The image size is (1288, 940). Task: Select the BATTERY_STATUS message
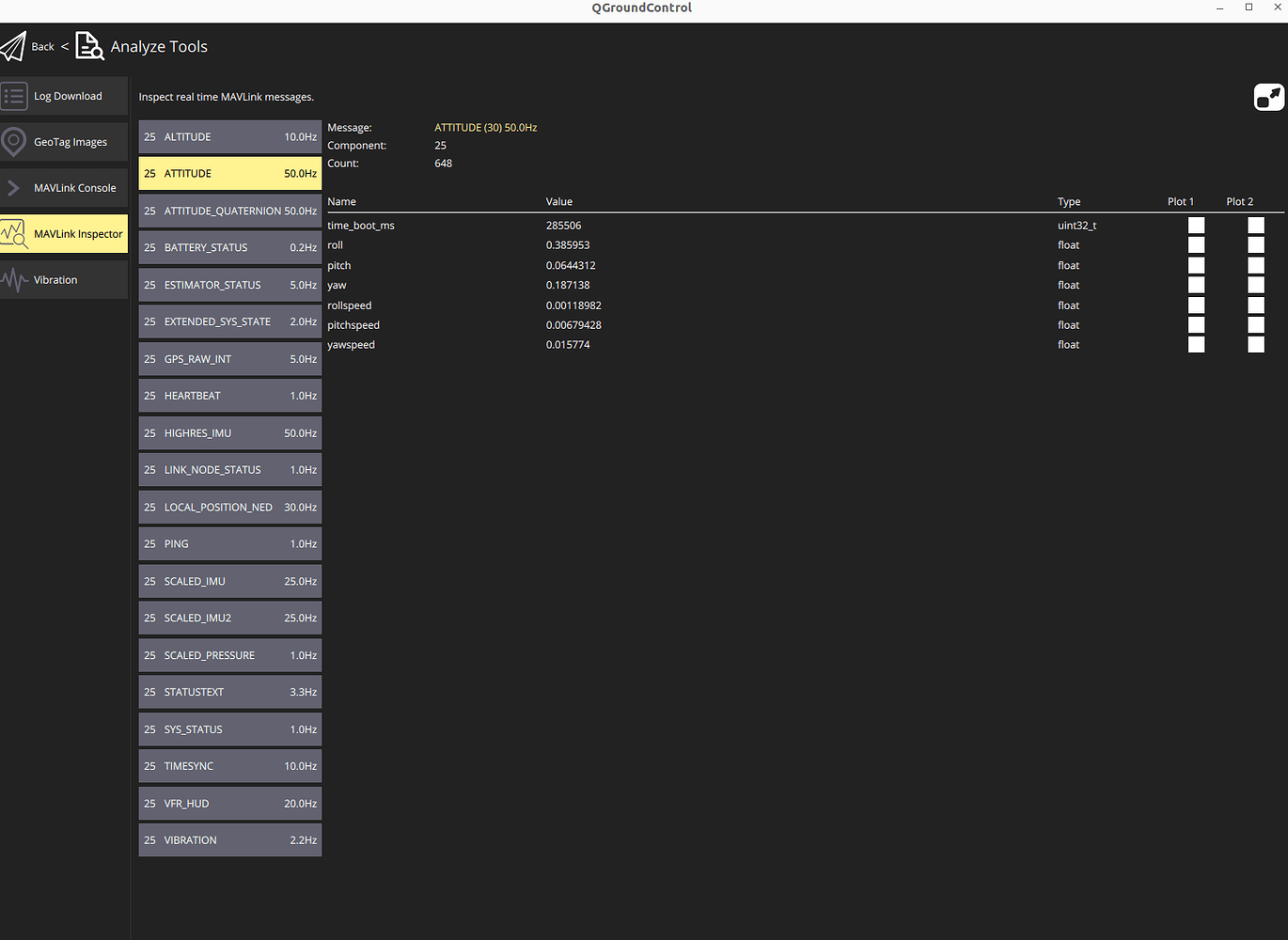pyautogui.click(x=230, y=248)
